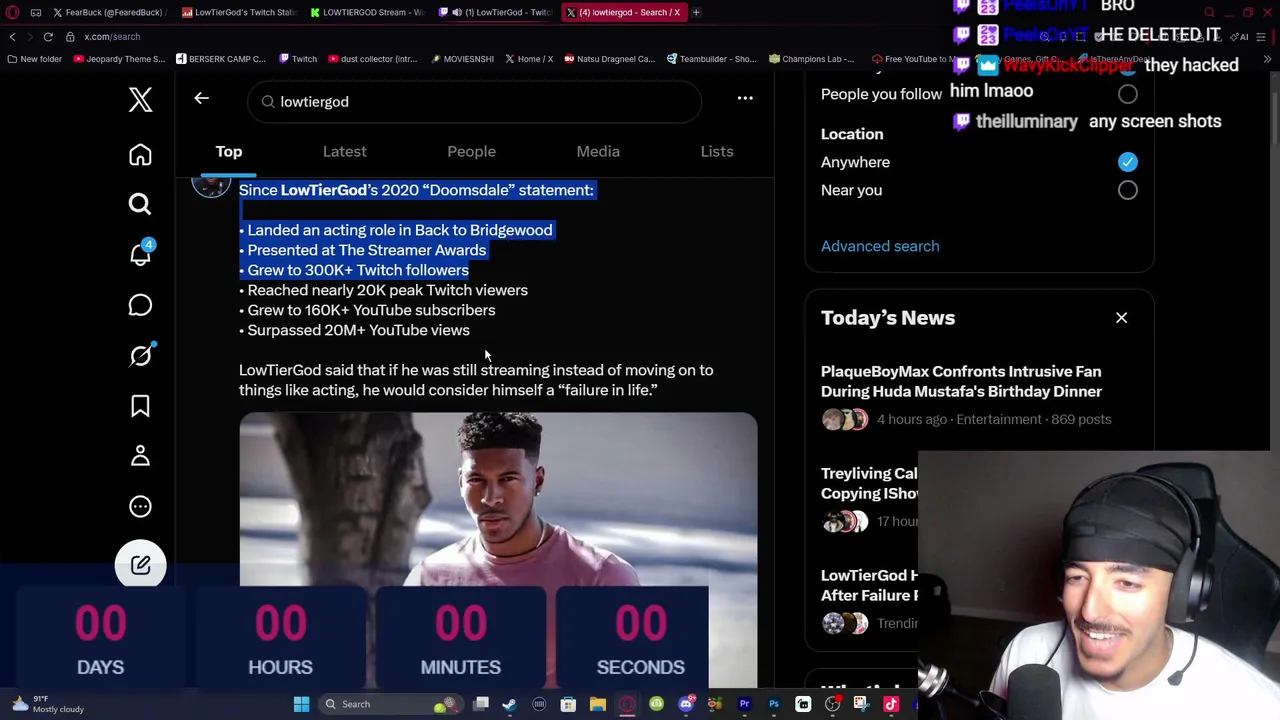This screenshot has height=720, width=1280.
Task: Open Explore search icon in sidebar
Action: click(x=140, y=204)
